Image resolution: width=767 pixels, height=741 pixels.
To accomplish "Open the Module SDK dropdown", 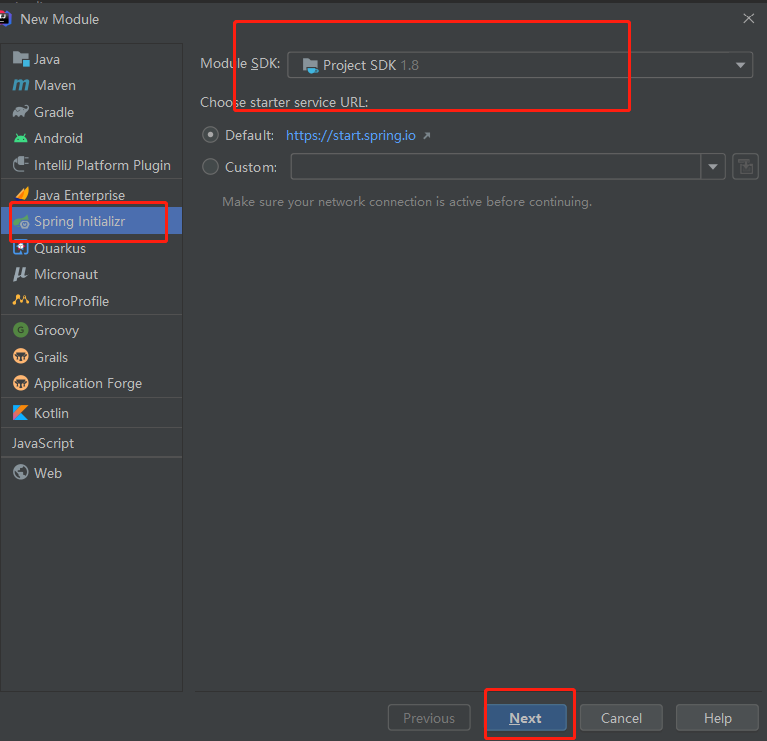I will pos(520,65).
